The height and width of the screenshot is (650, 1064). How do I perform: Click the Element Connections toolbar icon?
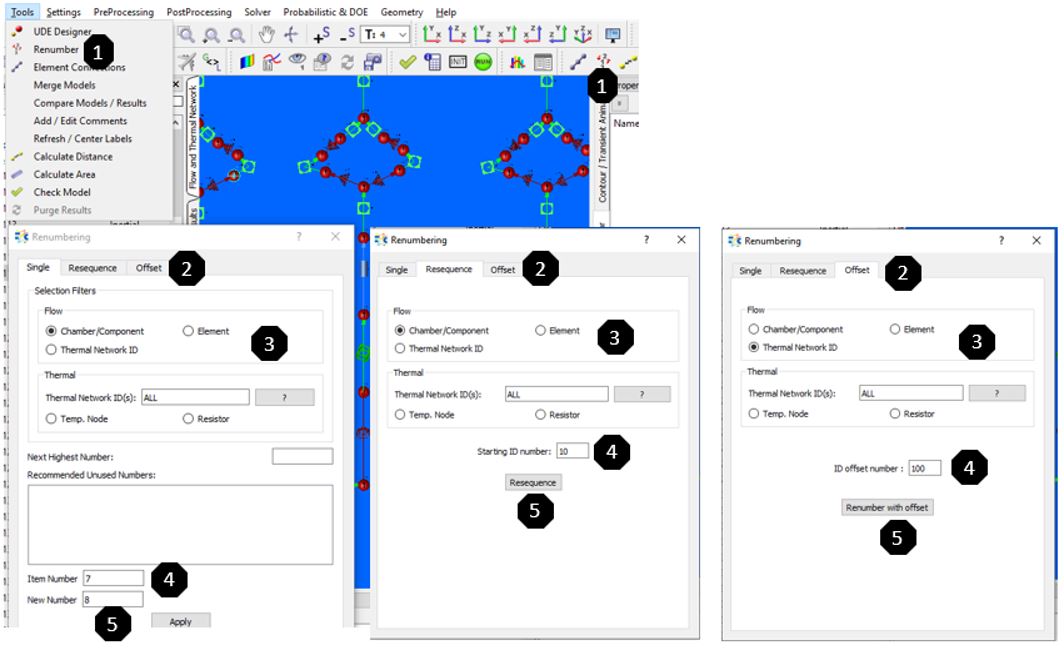(x=578, y=62)
